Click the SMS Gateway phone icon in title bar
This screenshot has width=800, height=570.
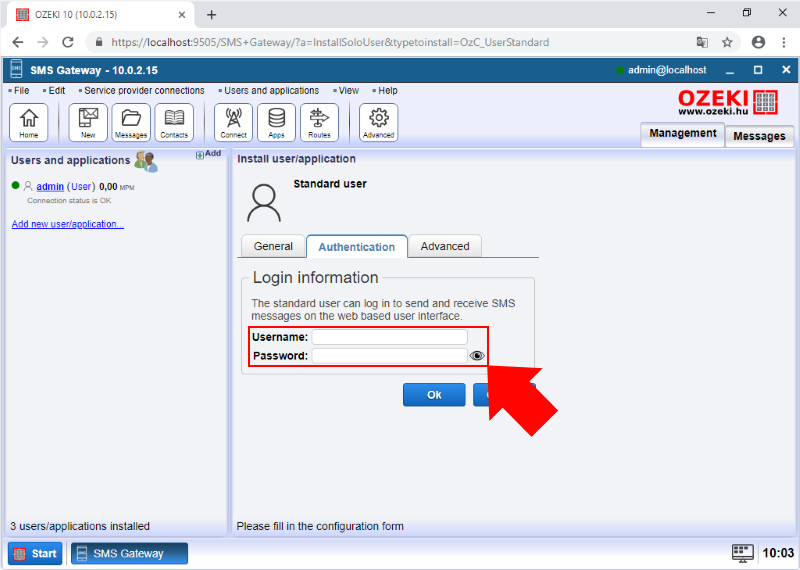16,69
